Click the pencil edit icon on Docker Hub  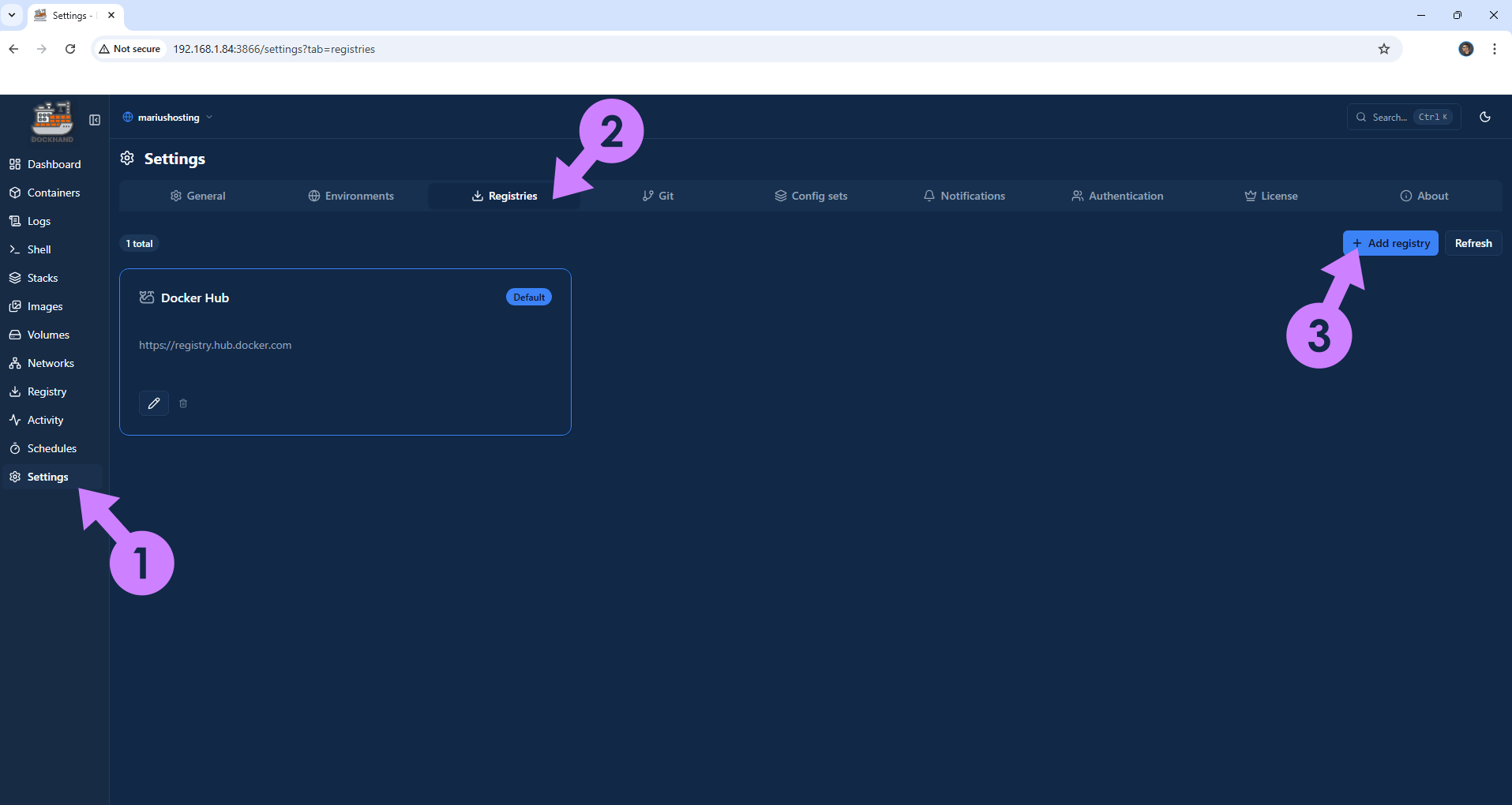pos(154,403)
